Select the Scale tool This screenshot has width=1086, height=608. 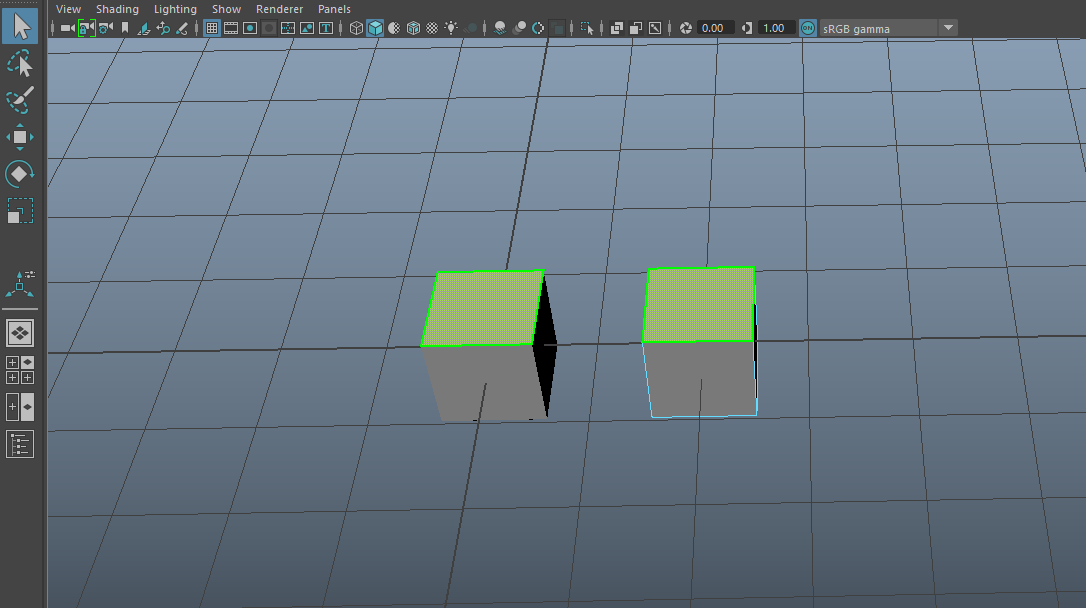click(x=20, y=210)
